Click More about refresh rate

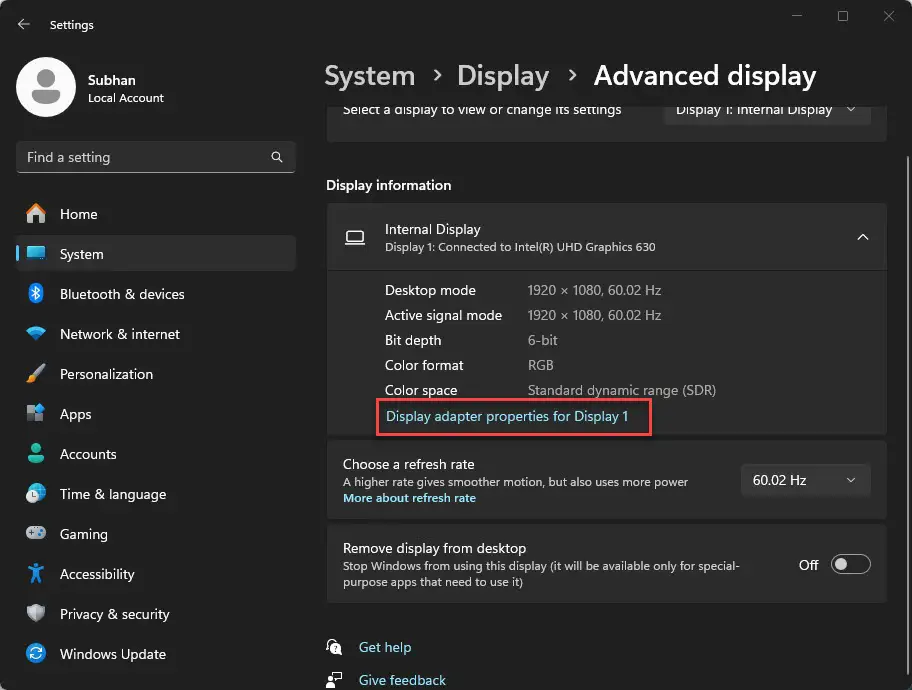(409, 497)
